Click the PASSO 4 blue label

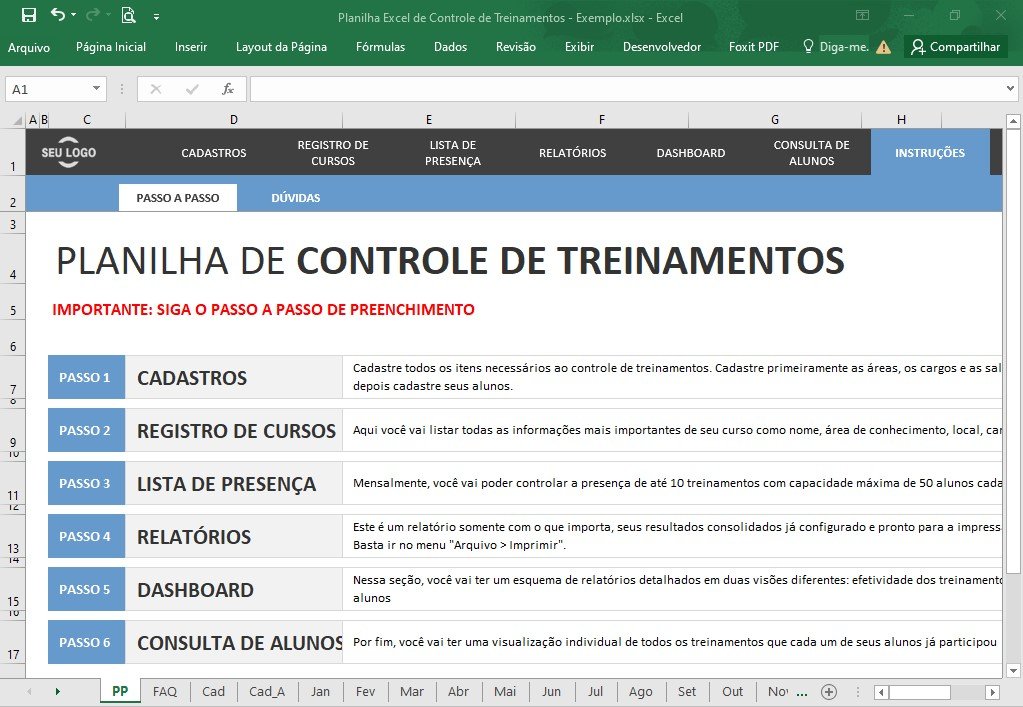[x=85, y=536]
